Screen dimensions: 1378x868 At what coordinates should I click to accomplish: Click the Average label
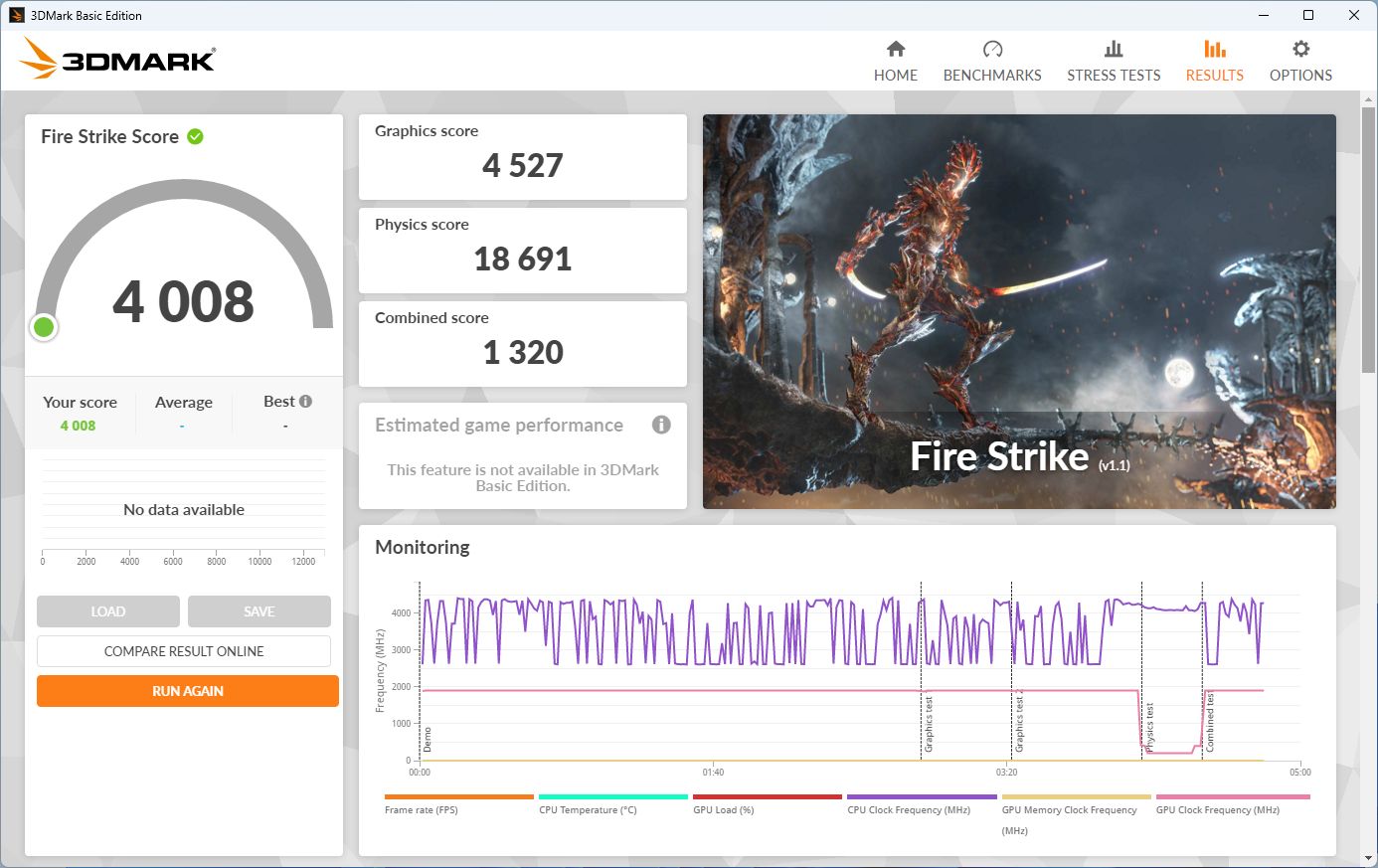click(x=184, y=402)
